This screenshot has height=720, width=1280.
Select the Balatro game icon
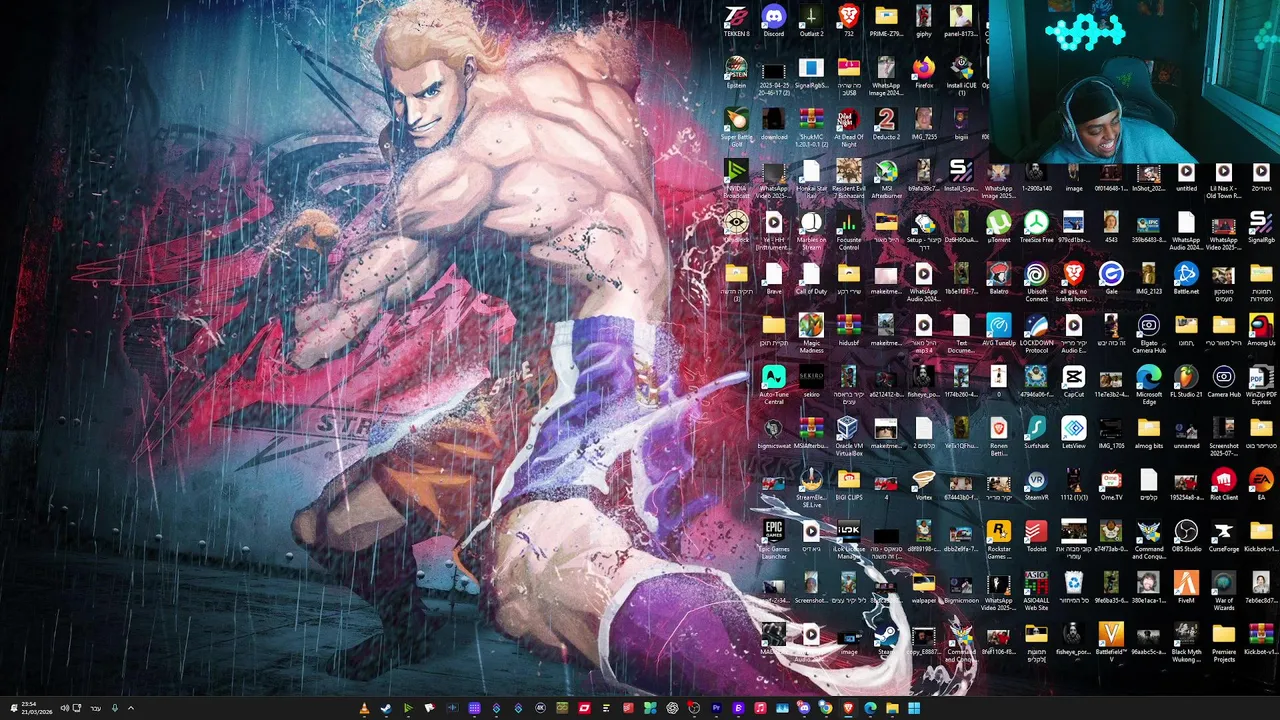pos(998,279)
